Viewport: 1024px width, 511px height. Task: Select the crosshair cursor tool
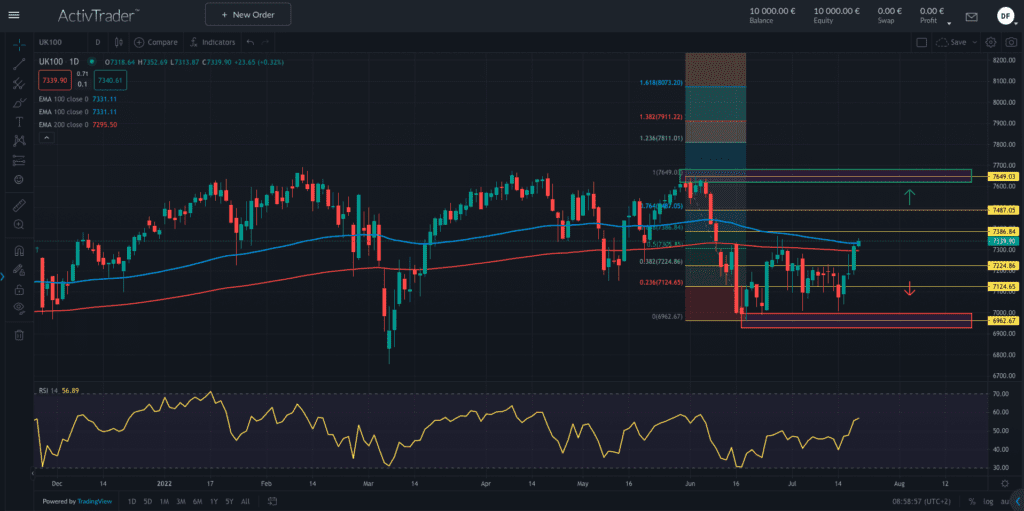[19, 44]
